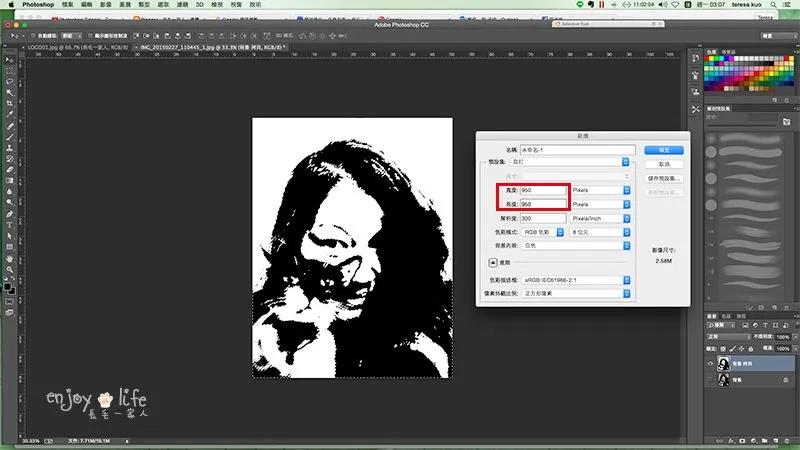Select the Eyedropper tool
Screen dimensions: 800x450
[x=9, y=115]
